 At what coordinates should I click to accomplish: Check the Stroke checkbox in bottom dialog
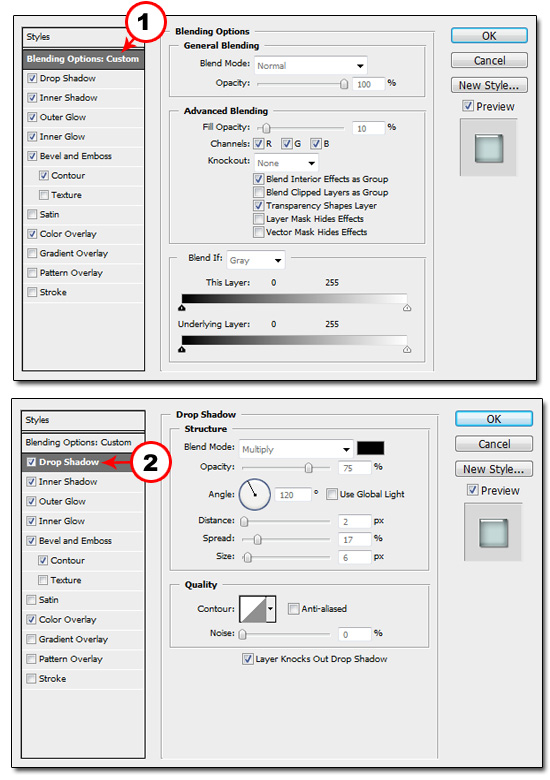(x=31, y=679)
